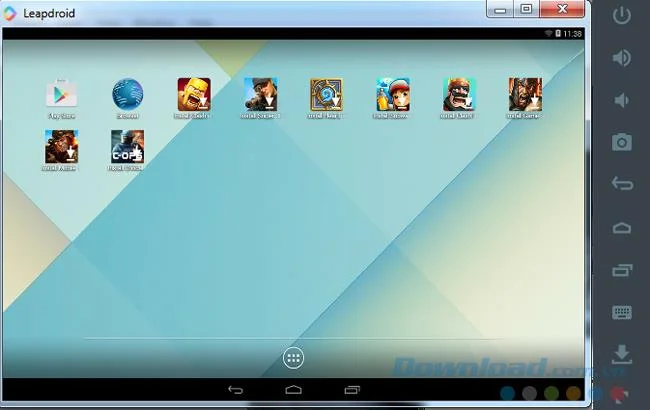Open the Clash of Clans install shortcut
Viewport: 650px width, 410px height.
pos(194,95)
